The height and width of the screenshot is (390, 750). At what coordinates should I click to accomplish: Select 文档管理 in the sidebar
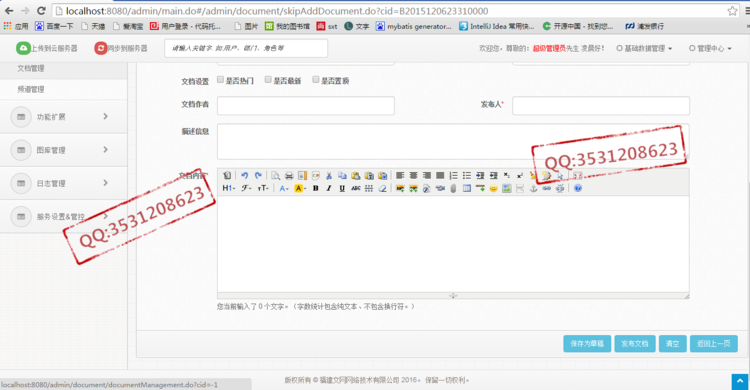click(64, 68)
